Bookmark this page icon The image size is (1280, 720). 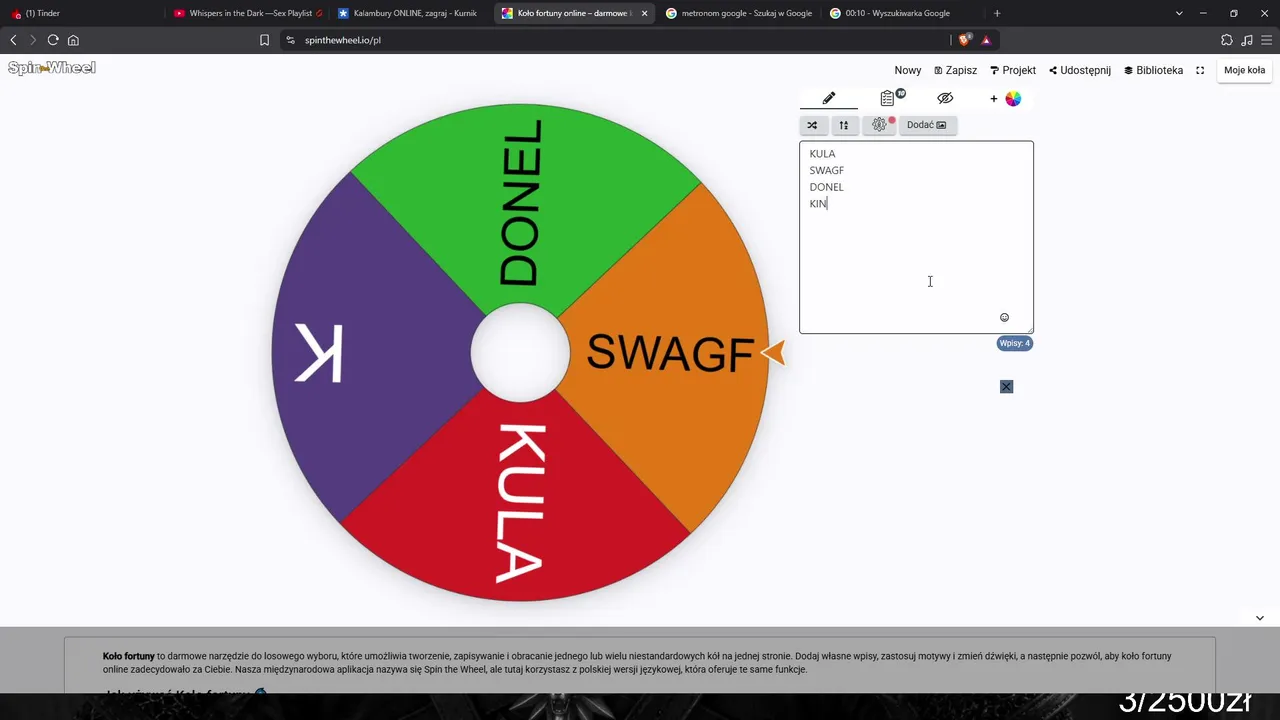point(264,40)
